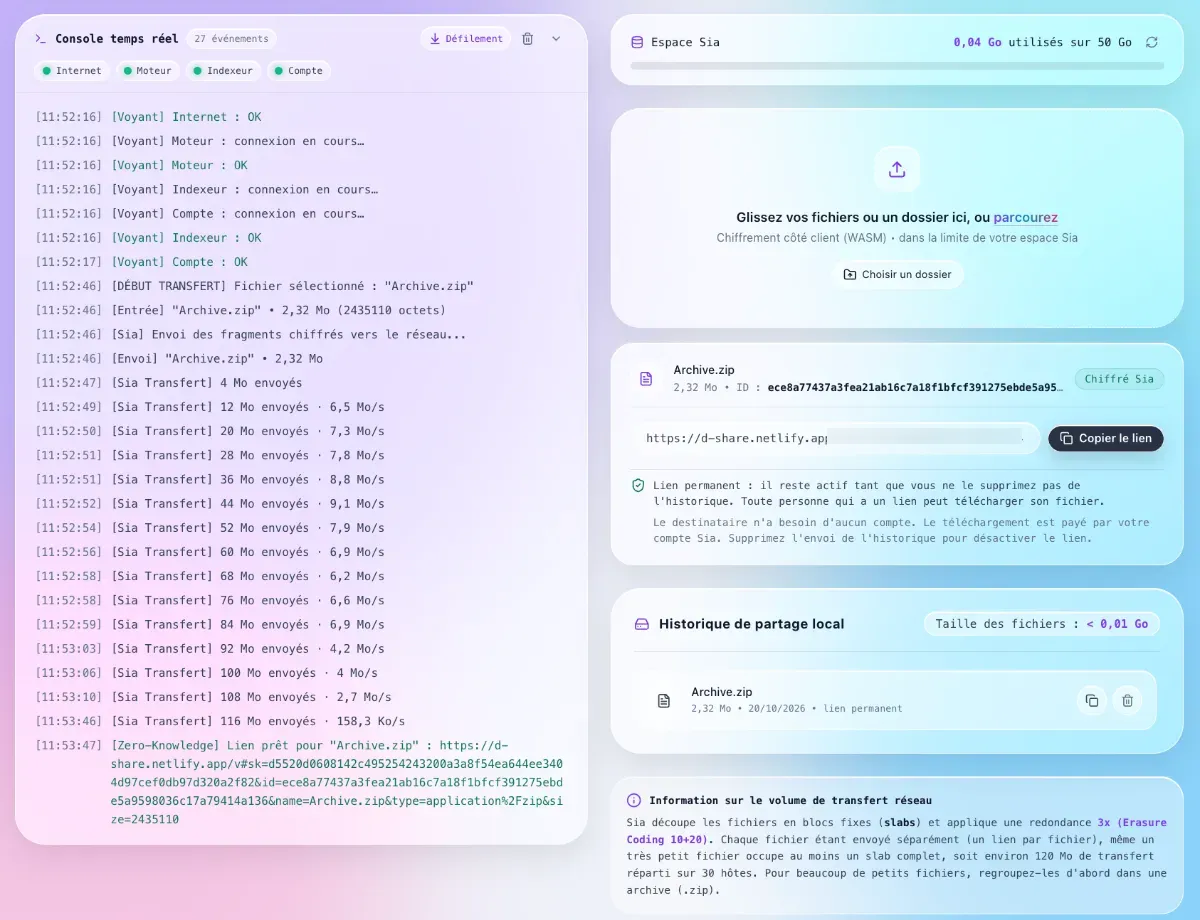Screen dimensions: 1200x920
Task: Click the permanent link shield icon
Action: pos(638,485)
